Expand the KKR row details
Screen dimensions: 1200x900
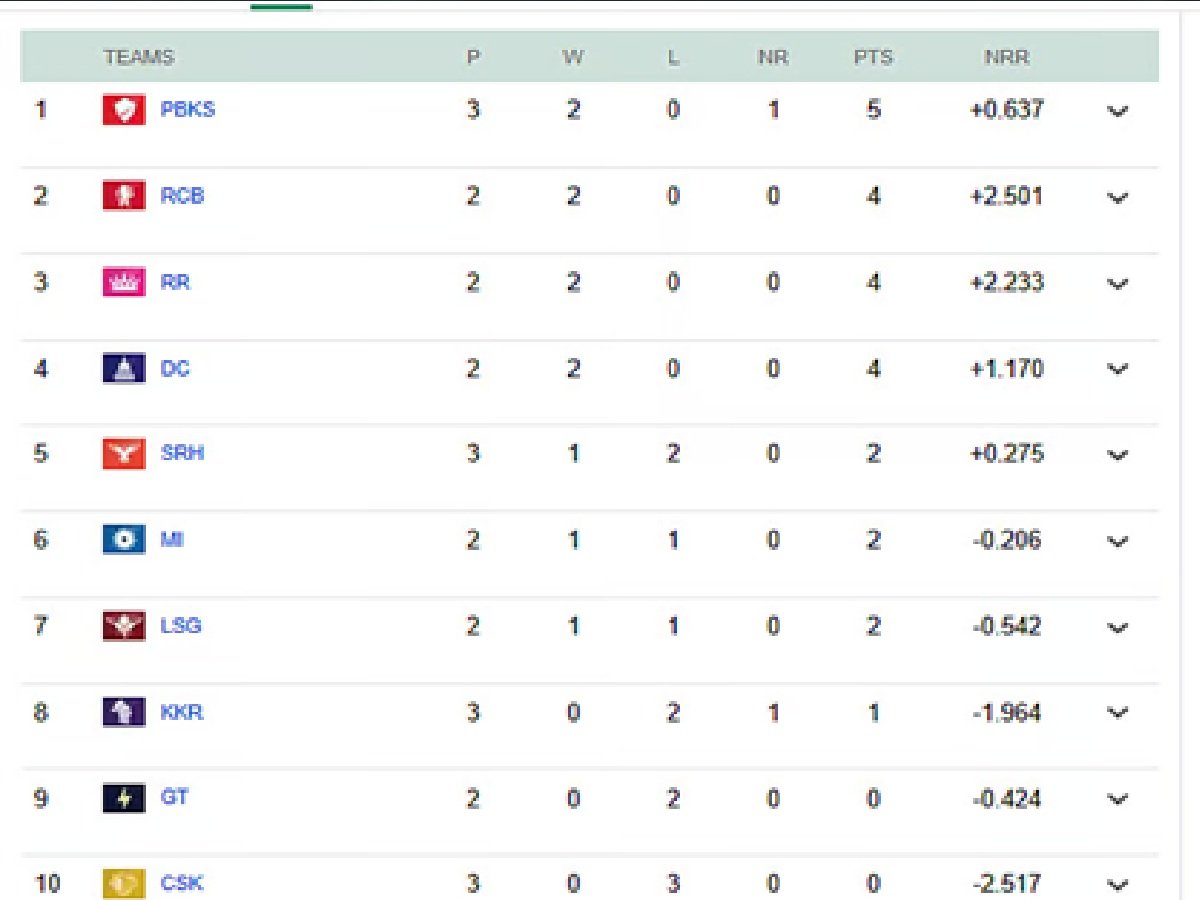click(x=1118, y=713)
